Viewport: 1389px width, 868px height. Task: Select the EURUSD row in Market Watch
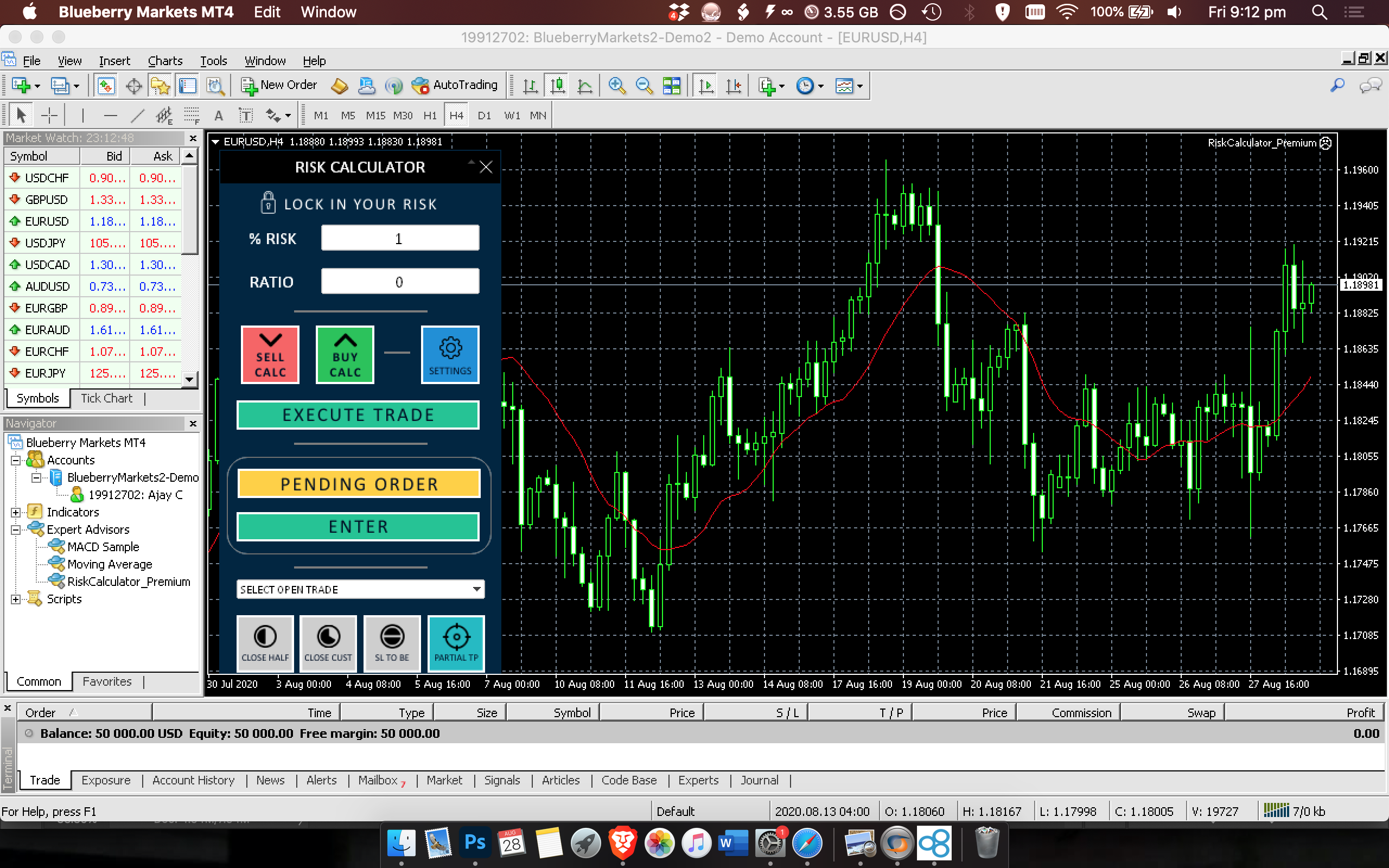93,221
